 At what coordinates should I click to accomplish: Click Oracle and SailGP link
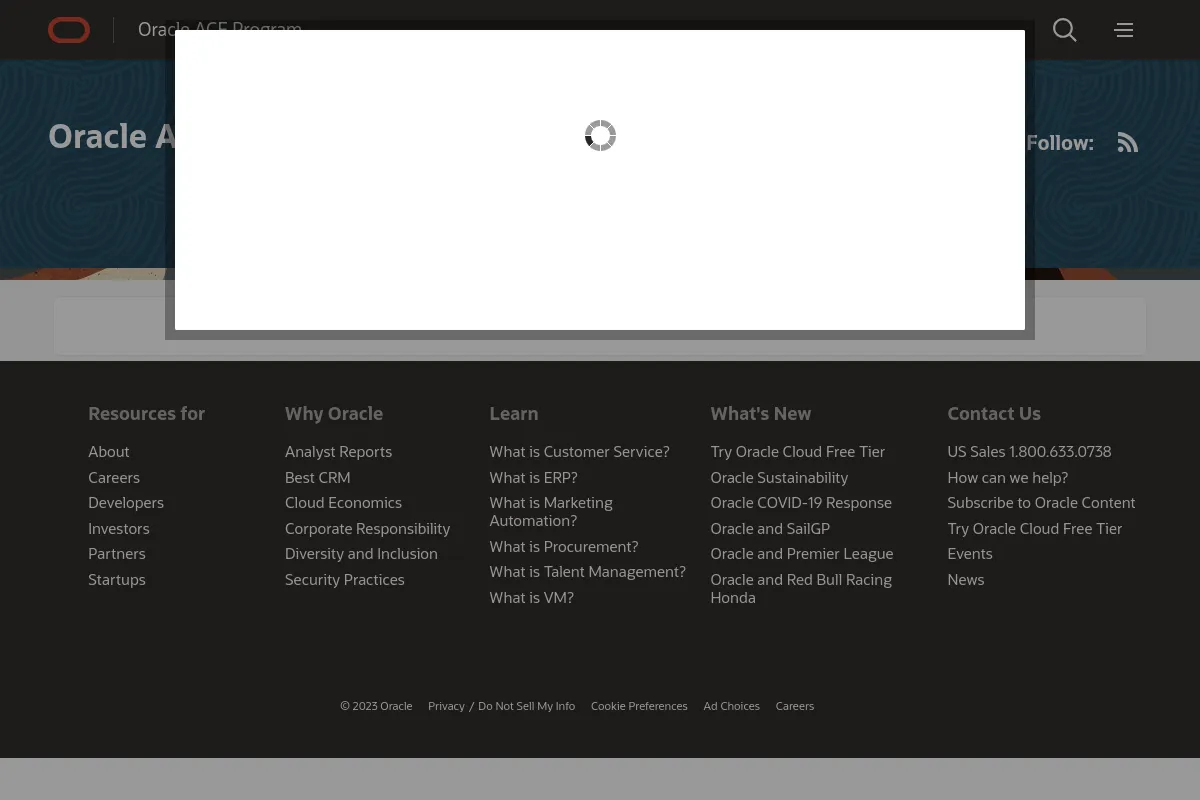coord(770,529)
